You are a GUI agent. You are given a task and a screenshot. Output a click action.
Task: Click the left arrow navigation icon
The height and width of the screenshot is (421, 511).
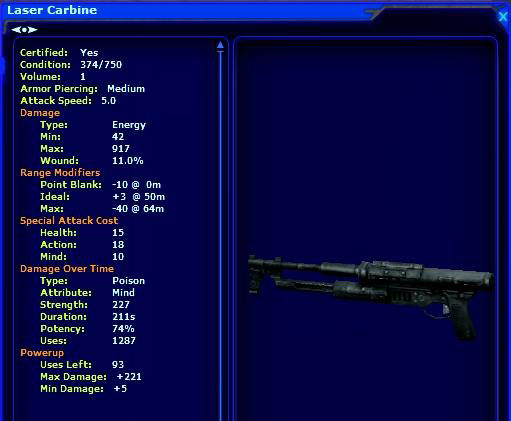click(16, 30)
